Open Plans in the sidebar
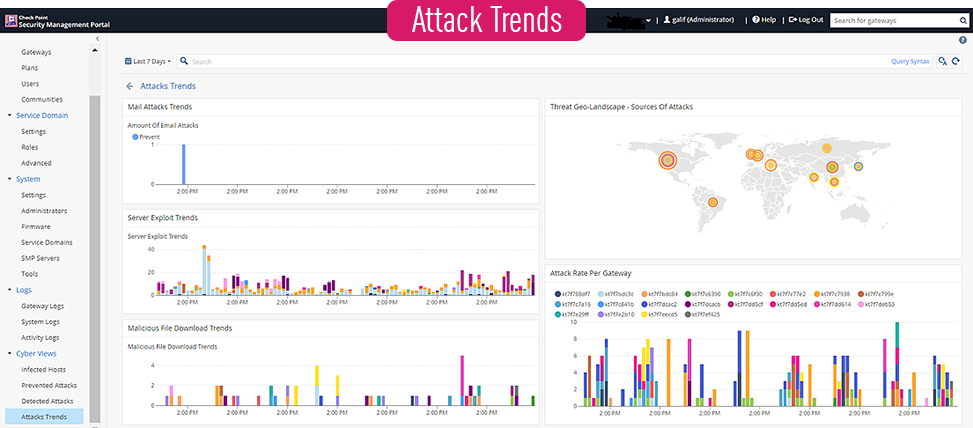Viewport: 973px width, 428px height. tap(29, 68)
